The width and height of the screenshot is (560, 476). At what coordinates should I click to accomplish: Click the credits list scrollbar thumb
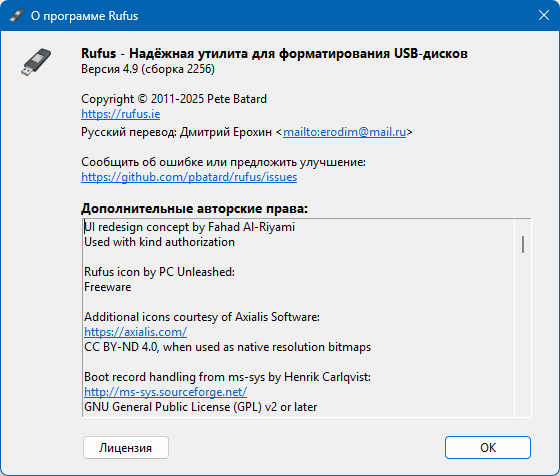523,244
